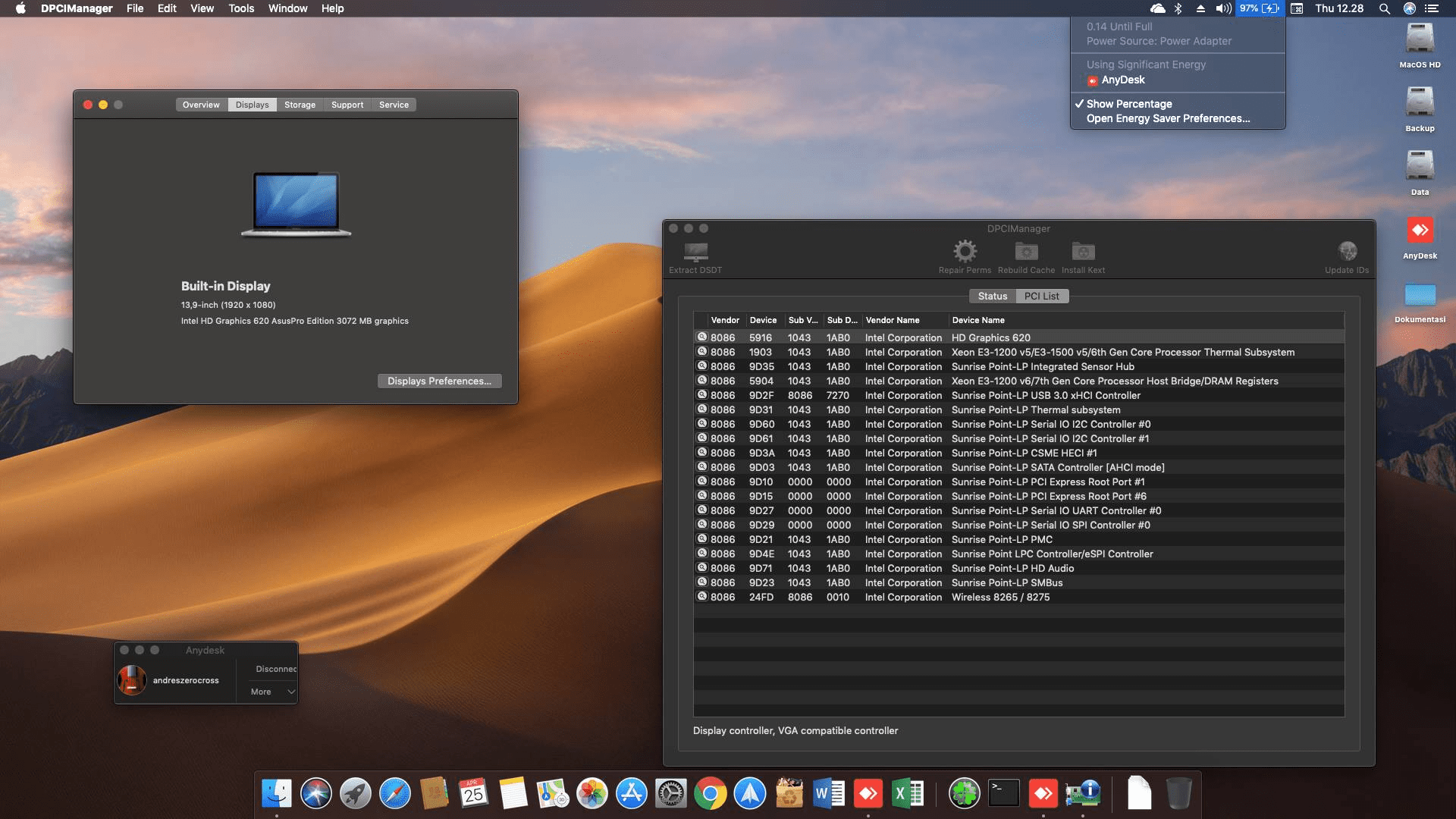The image size is (1456, 819).
Task: Toggle Show Percentage in battery menu
Action: coord(1128,104)
